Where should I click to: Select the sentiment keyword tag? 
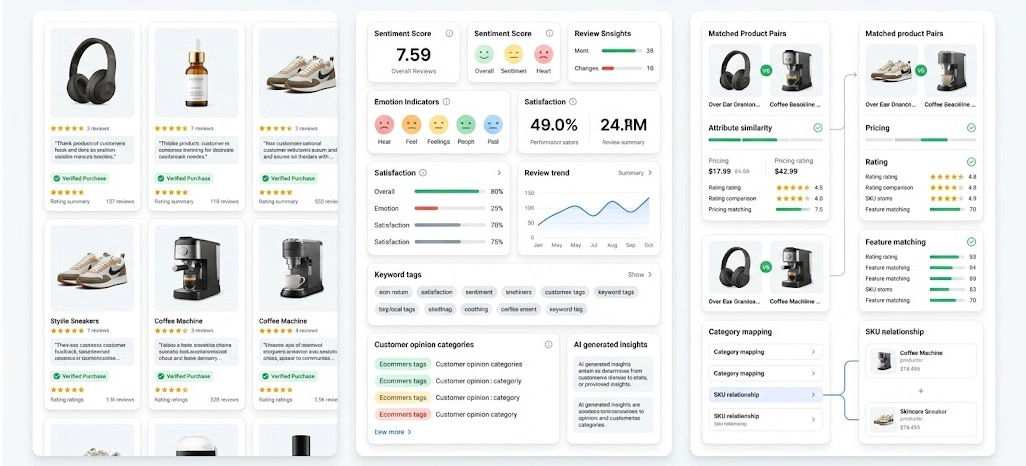[x=479, y=292]
